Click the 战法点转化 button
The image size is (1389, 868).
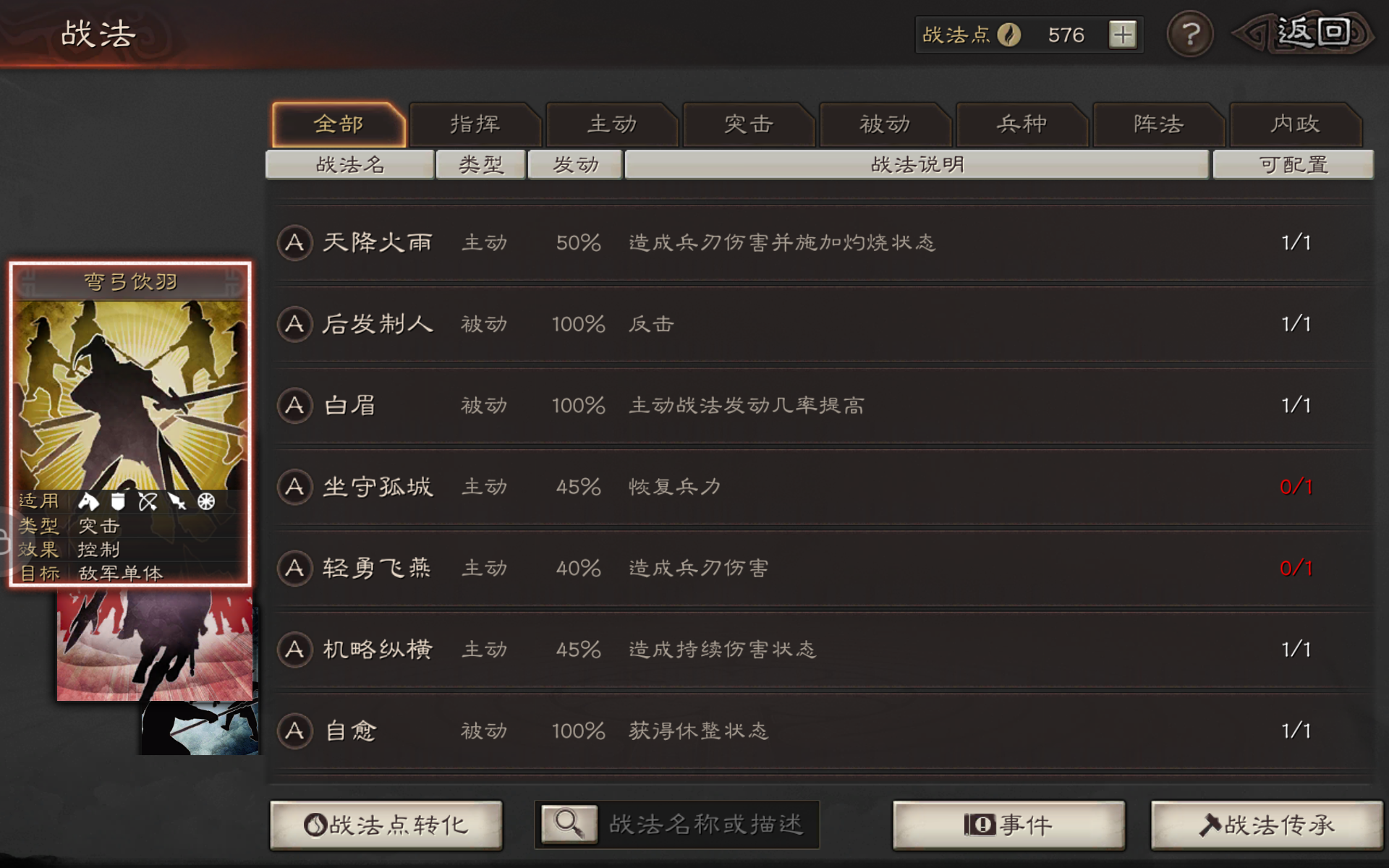click(x=386, y=825)
